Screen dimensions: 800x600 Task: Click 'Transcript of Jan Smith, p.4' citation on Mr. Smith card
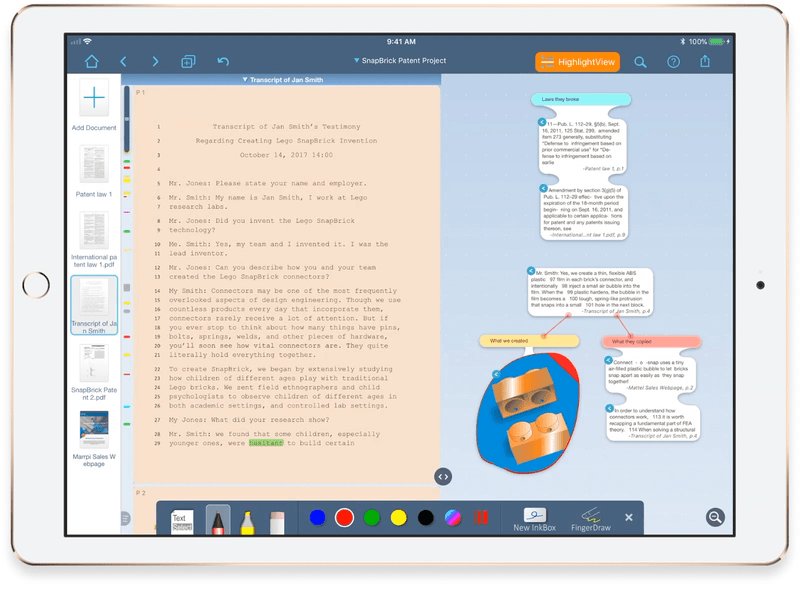pos(616,311)
